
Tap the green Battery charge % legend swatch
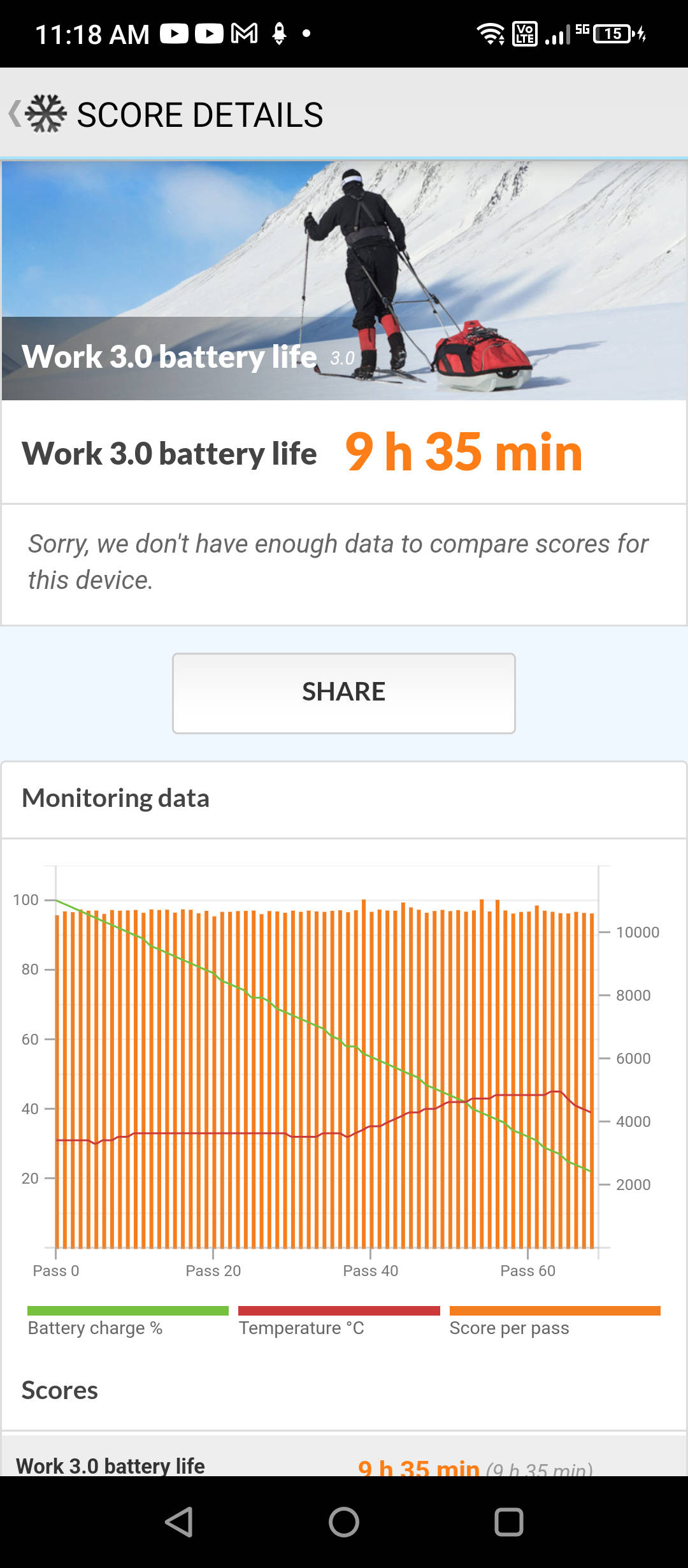tap(128, 1310)
